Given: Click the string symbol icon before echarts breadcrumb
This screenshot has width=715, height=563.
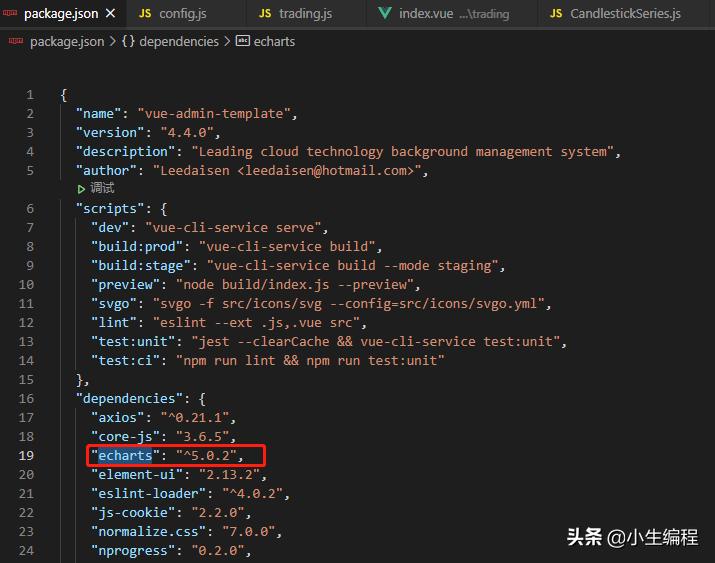Looking at the screenshot, I should point(243,41).
